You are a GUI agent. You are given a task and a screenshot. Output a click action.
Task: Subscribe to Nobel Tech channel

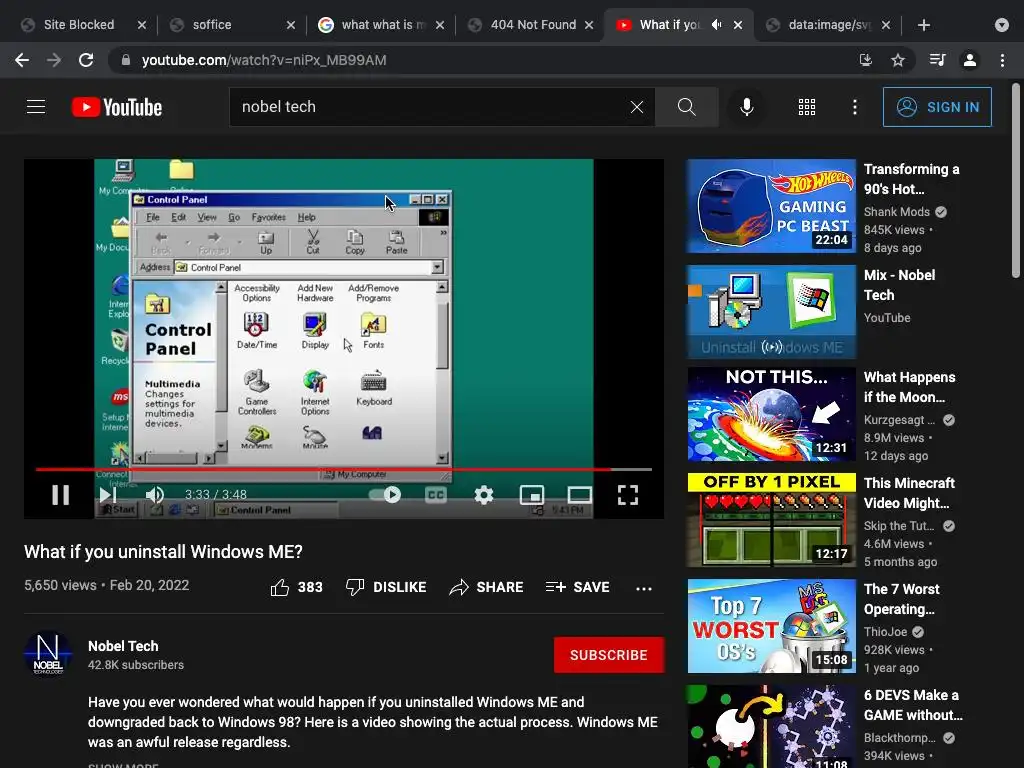(609, 655)
